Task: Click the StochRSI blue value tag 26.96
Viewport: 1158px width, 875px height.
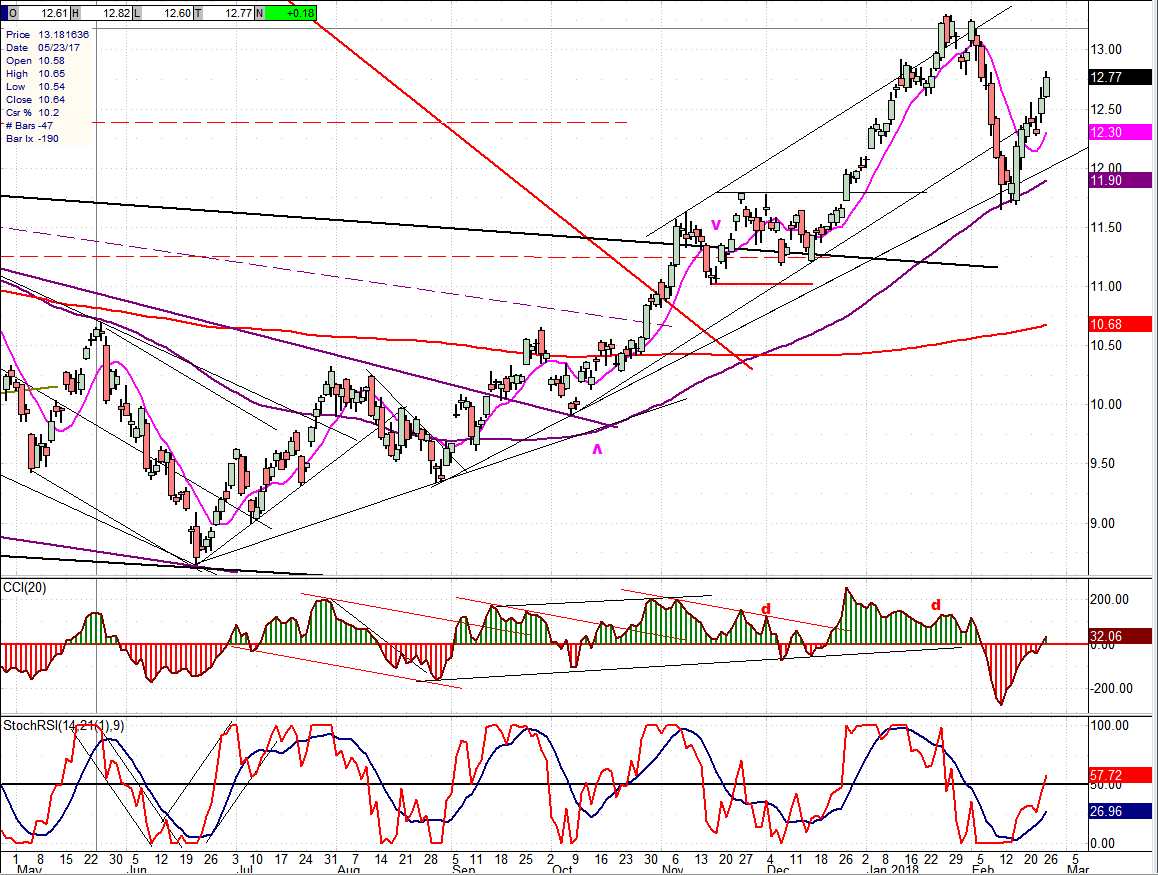Action: [x=1120, y=812]
